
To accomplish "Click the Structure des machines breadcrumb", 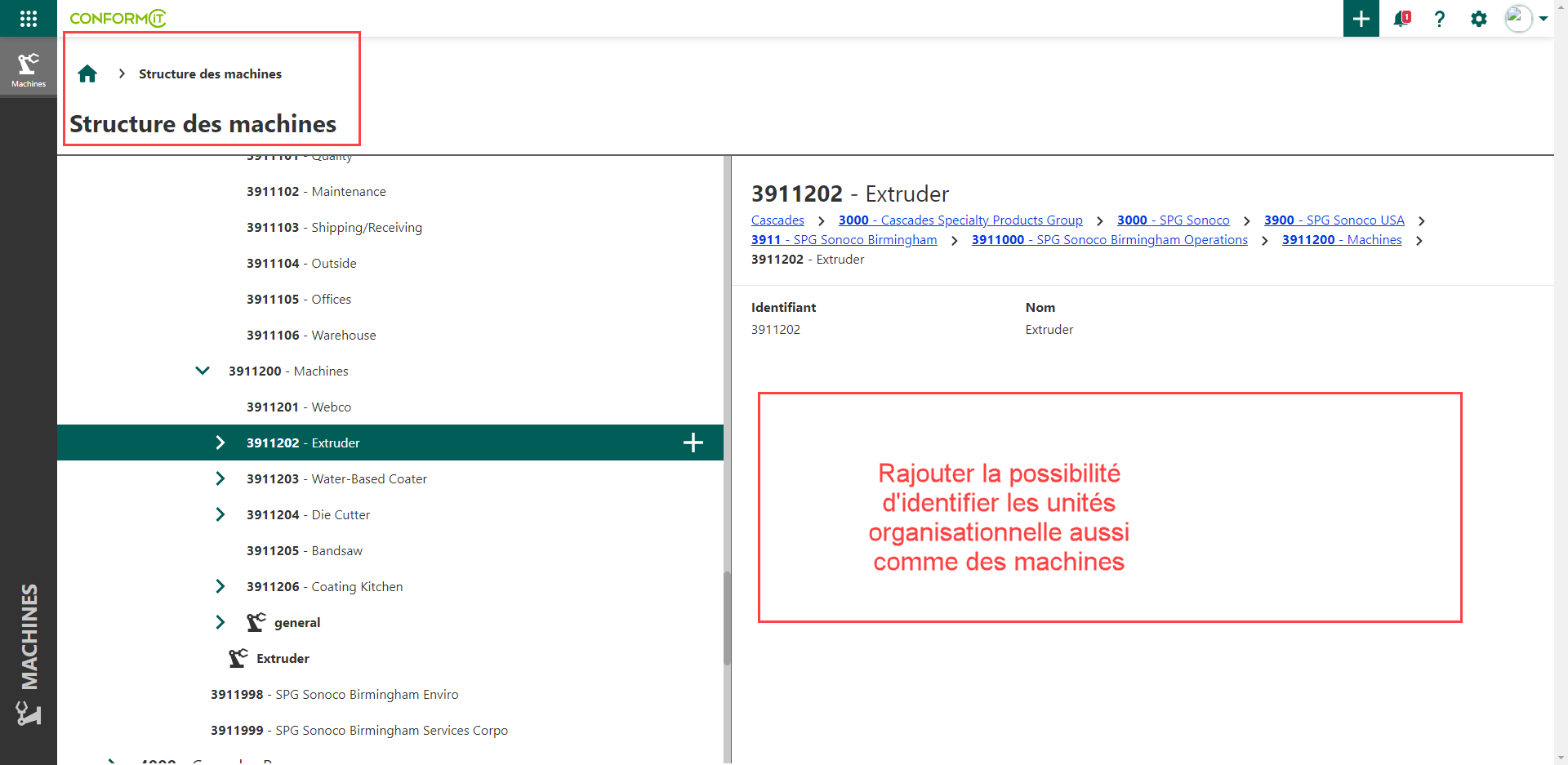I will [210, 74].
